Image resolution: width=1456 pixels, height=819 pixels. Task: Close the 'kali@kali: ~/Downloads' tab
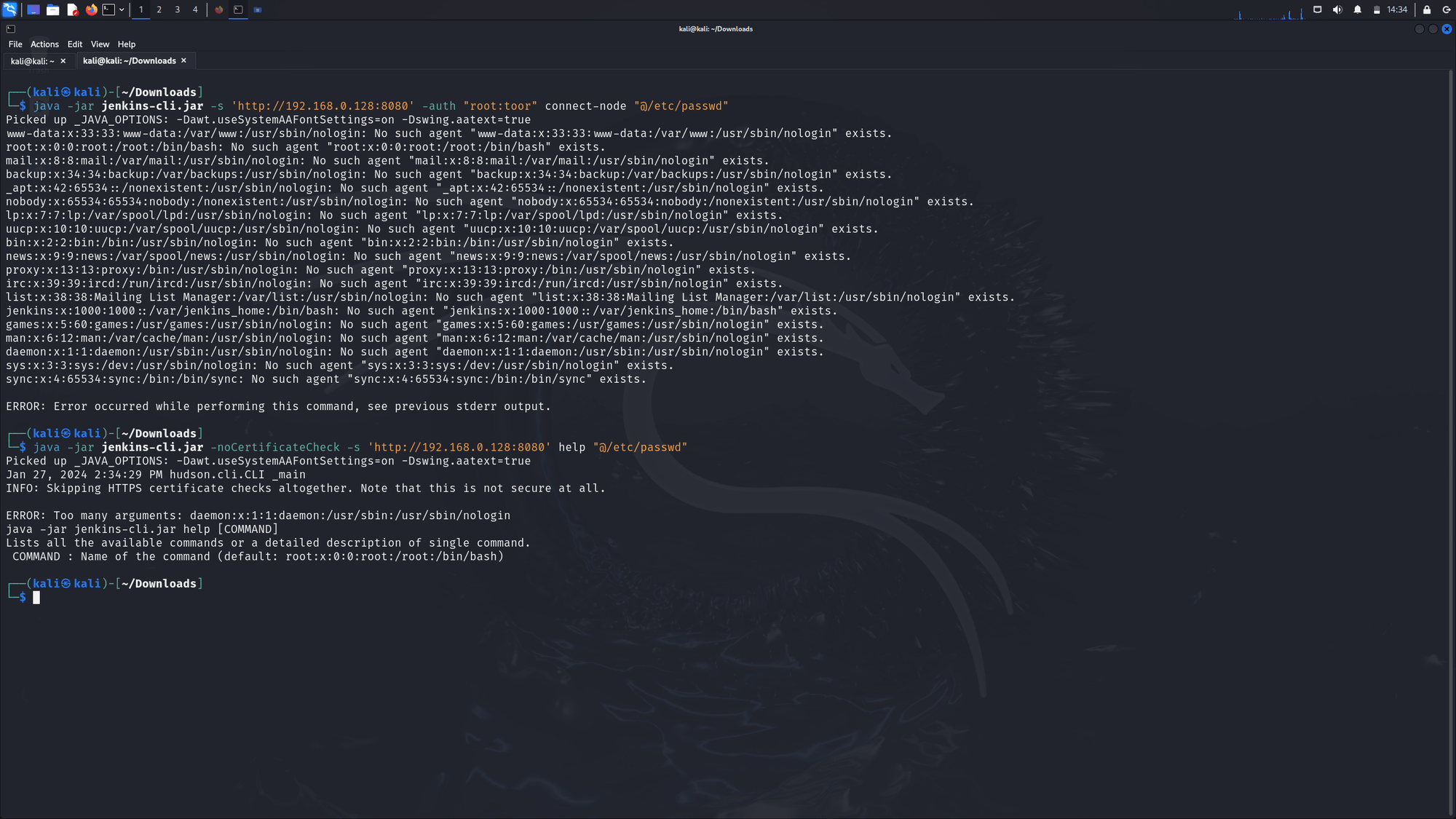click(184, 60)
